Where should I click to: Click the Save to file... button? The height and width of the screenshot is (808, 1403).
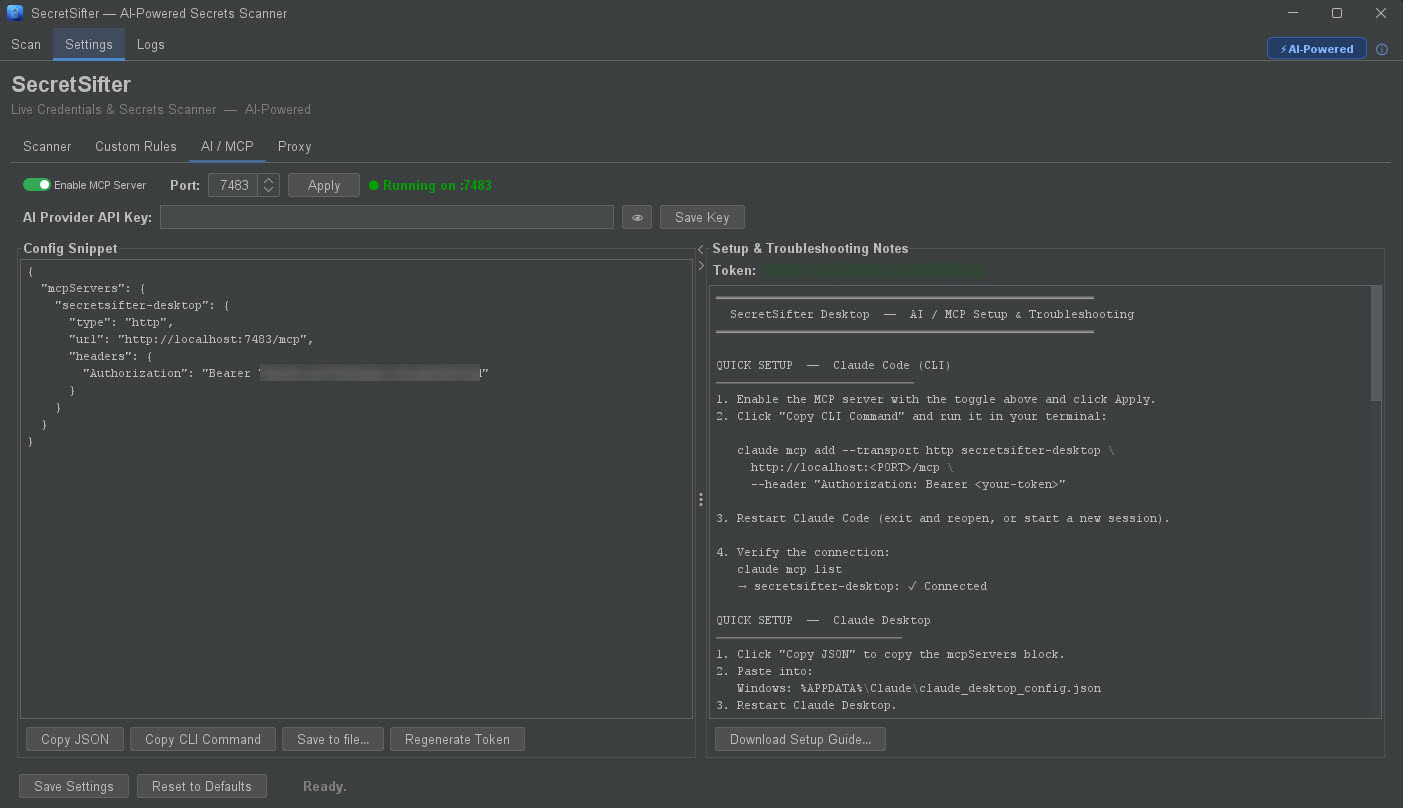[333, 739]
